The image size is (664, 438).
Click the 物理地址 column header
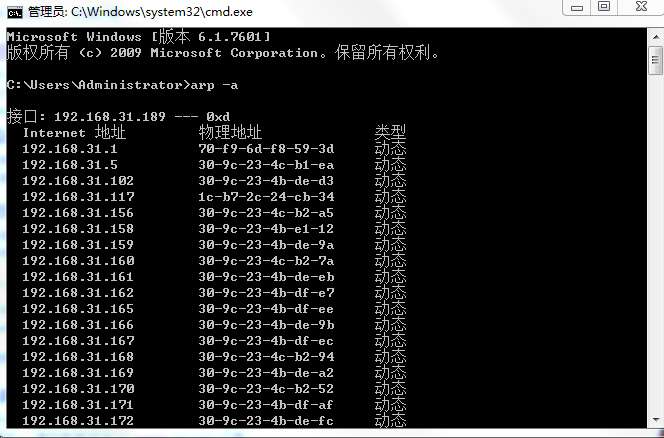pos(230,133)
